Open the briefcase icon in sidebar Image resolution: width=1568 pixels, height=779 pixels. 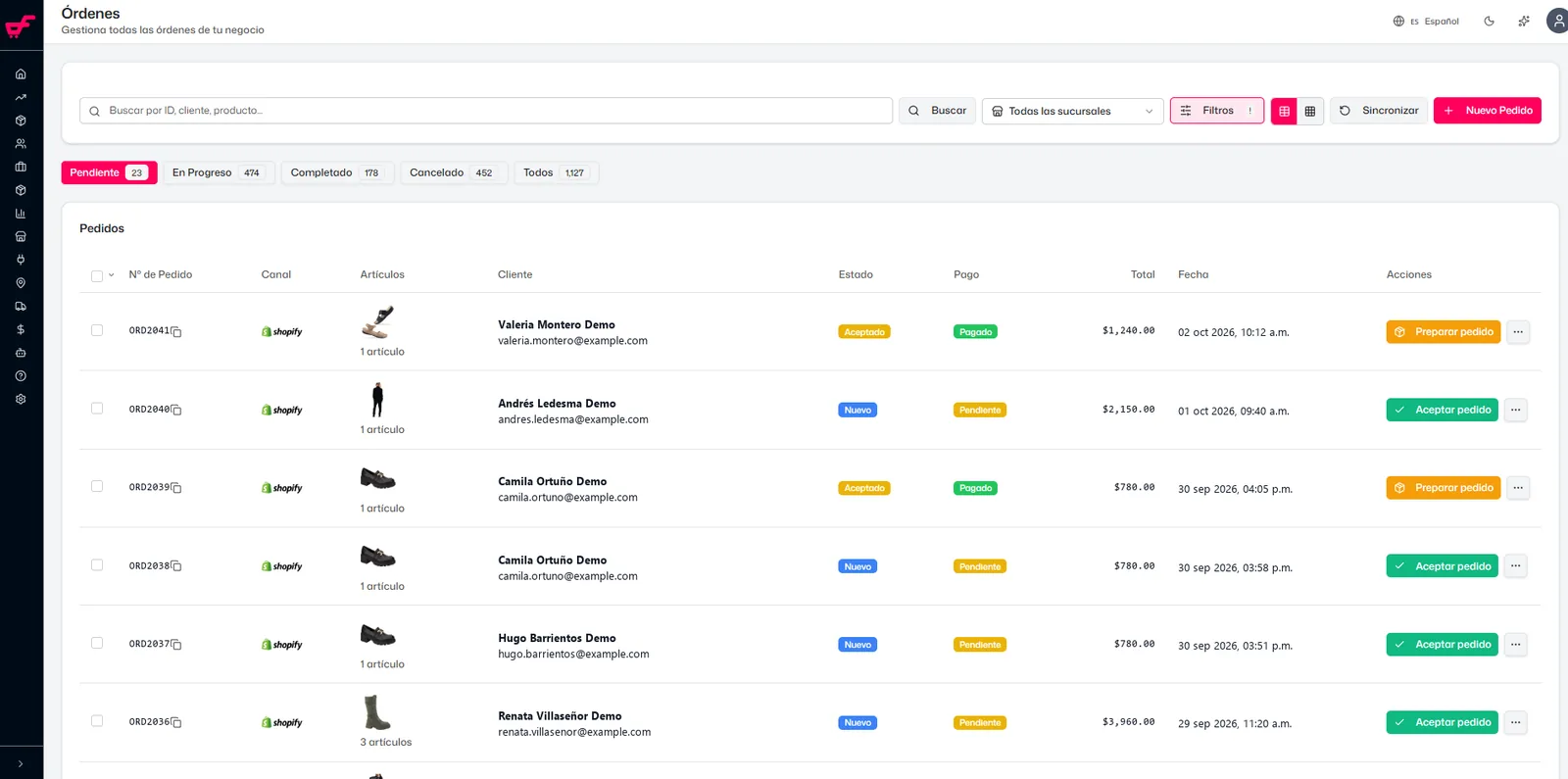[x=21, y=167]
